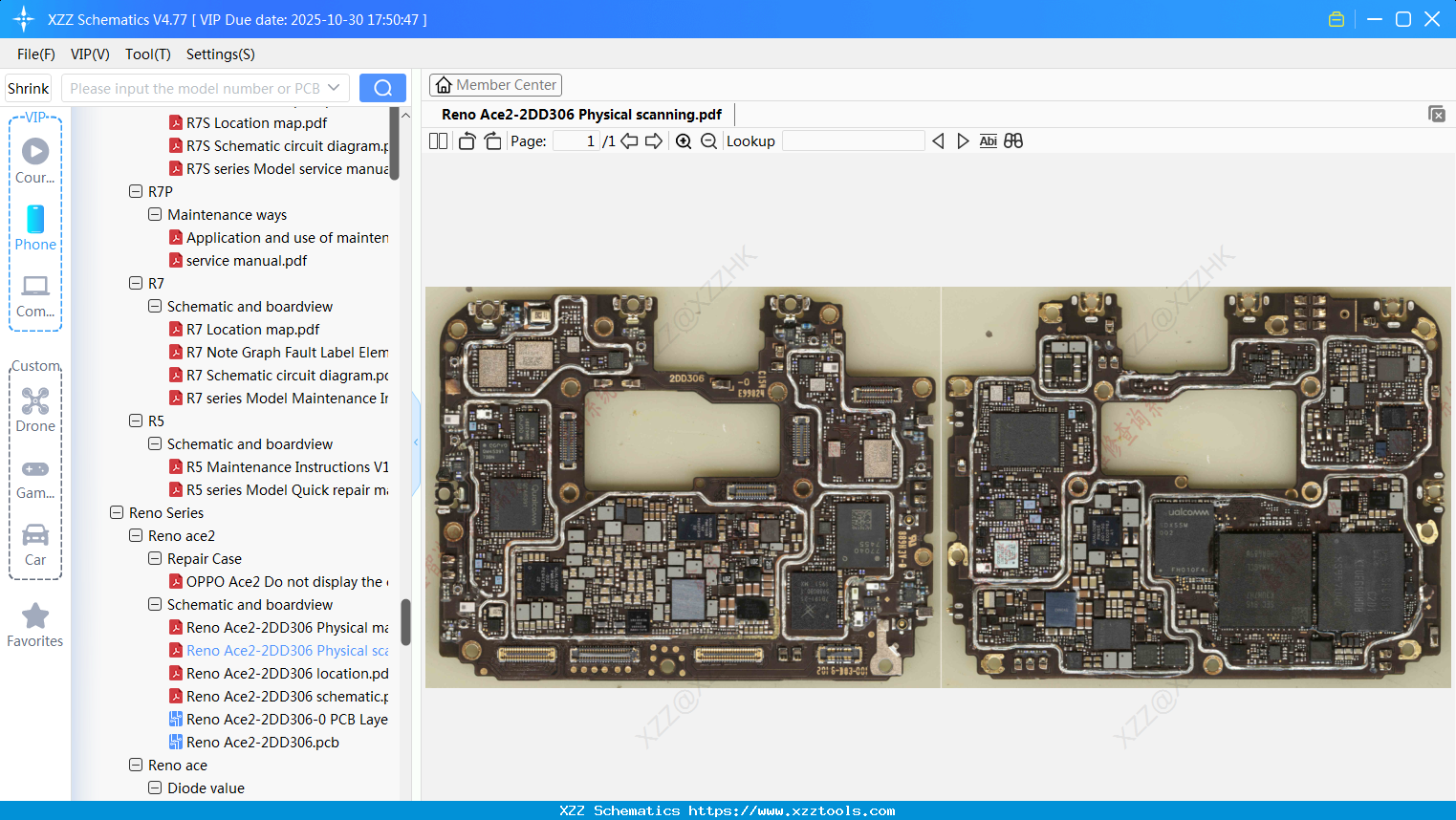Click in the Lookup text field
1456x820 pixels.
pyautogui.click(x=853, y=141)
